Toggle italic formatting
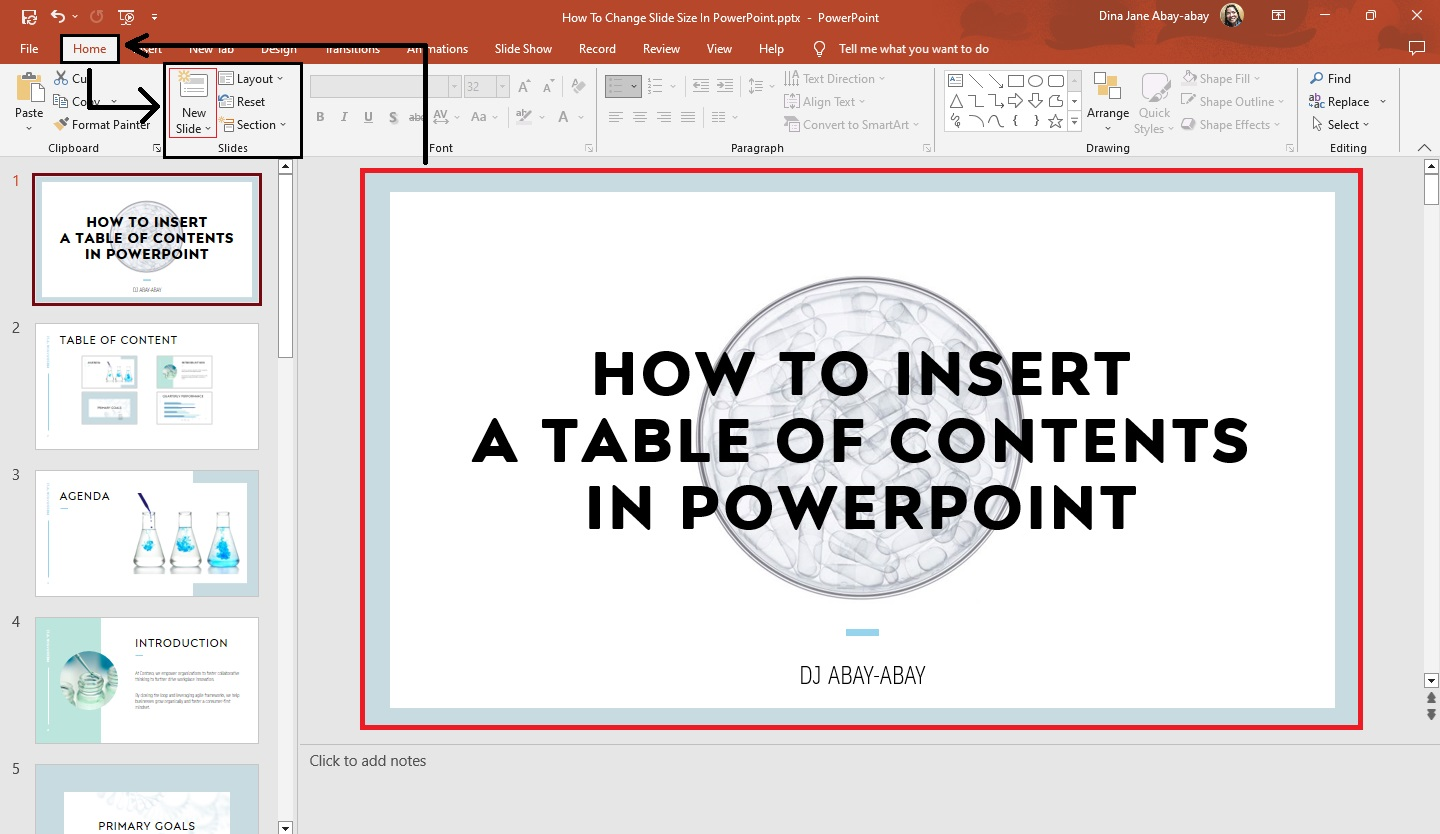 344,116
